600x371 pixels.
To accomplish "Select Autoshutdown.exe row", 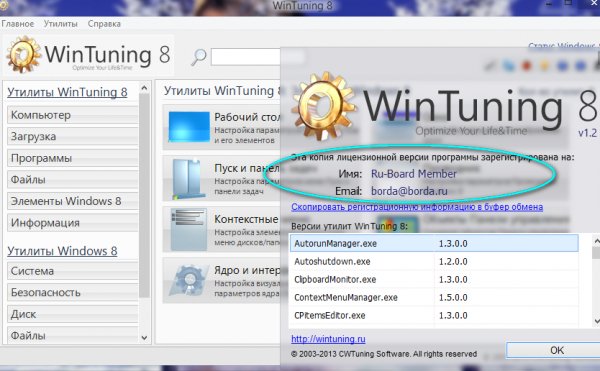I will 434,261.
